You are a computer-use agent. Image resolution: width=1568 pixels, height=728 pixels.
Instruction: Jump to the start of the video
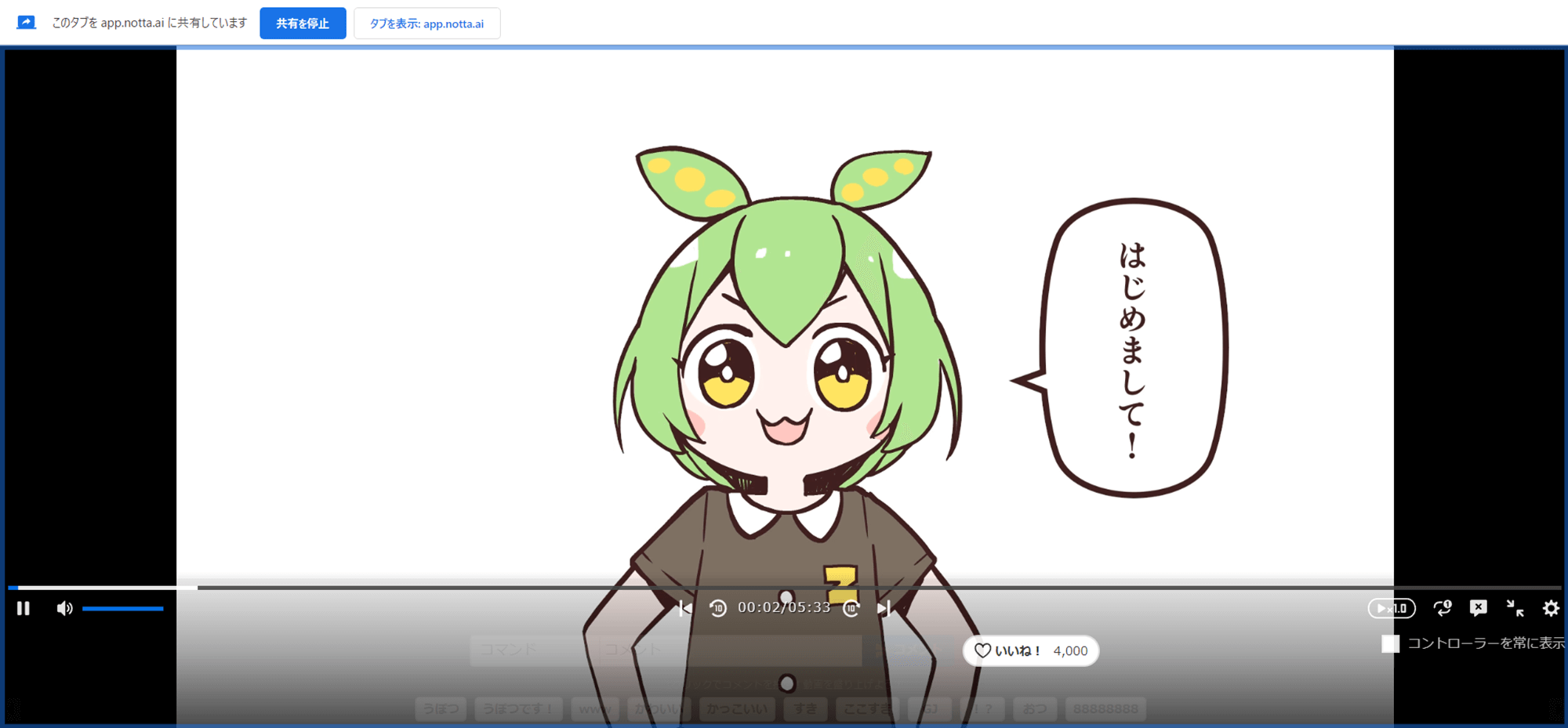click(685, 608)
